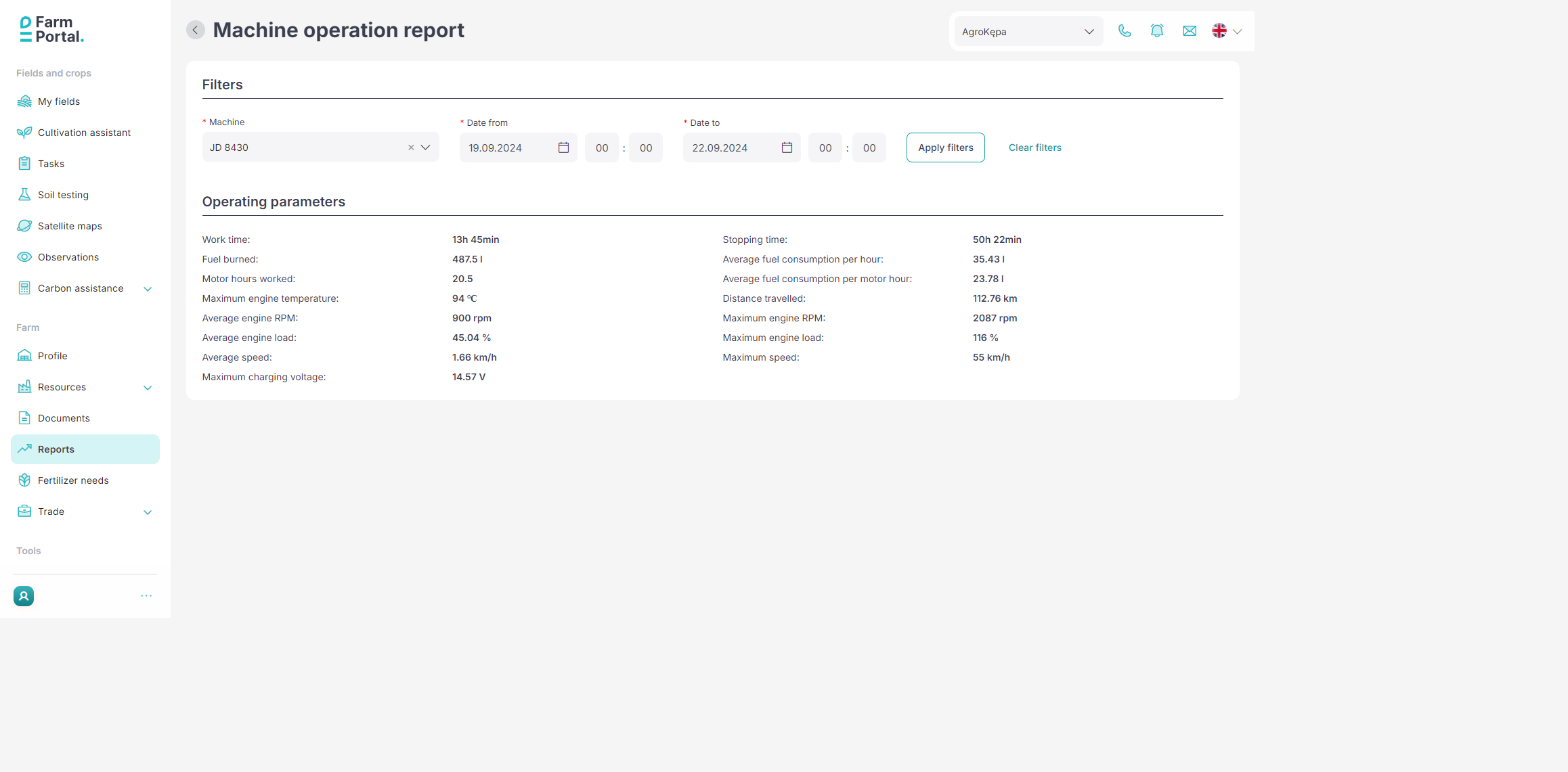The height and width of the screenshot is (772, 1568).
Task: Click the JD 8430 machine field text
Action: click(x=229, y=147)
